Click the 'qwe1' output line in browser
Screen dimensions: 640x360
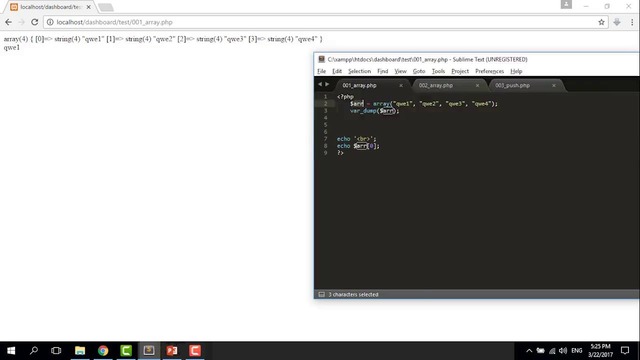pos(11,47)
